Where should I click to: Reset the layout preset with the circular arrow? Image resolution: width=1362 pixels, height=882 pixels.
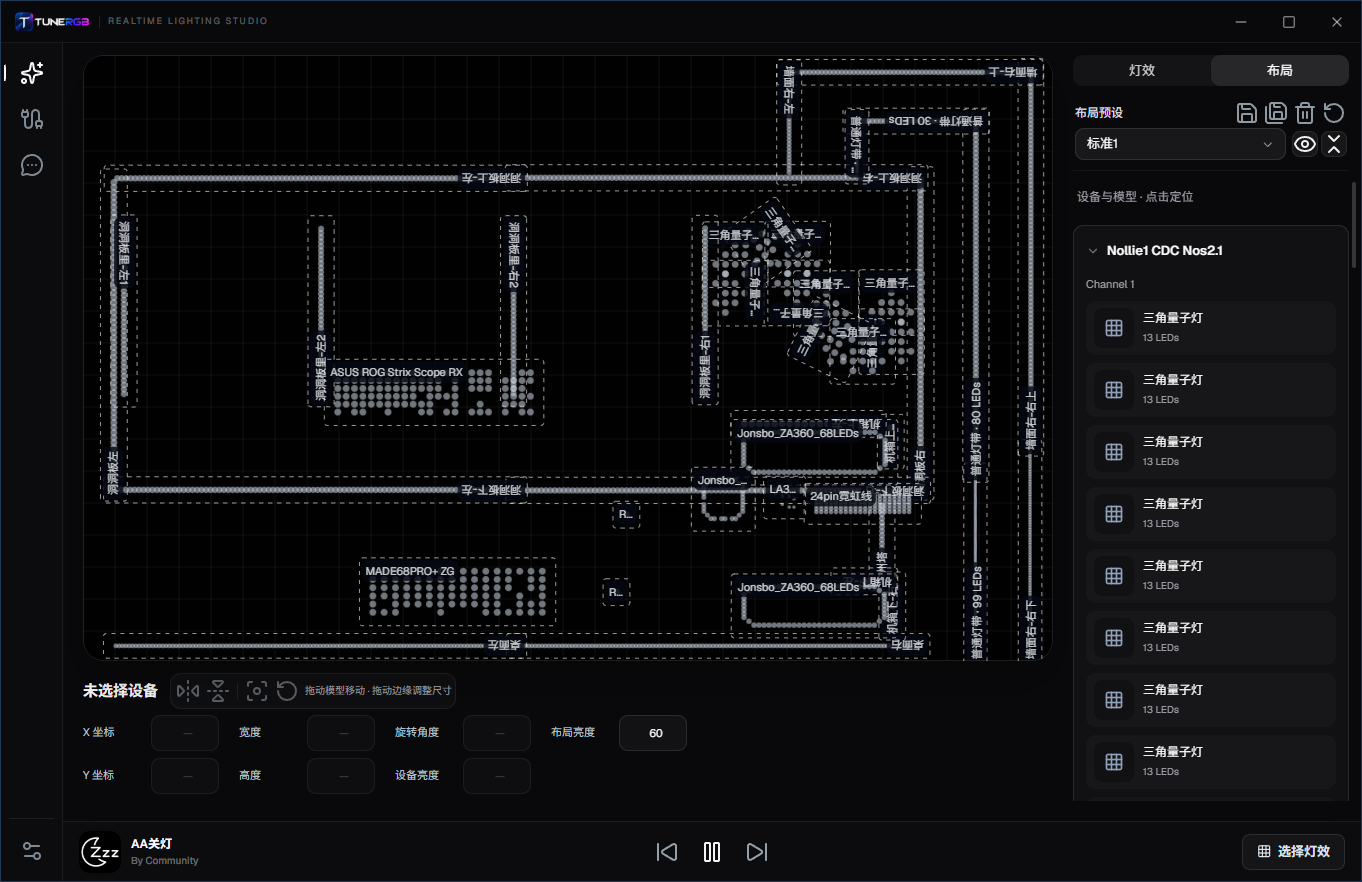1334,113
